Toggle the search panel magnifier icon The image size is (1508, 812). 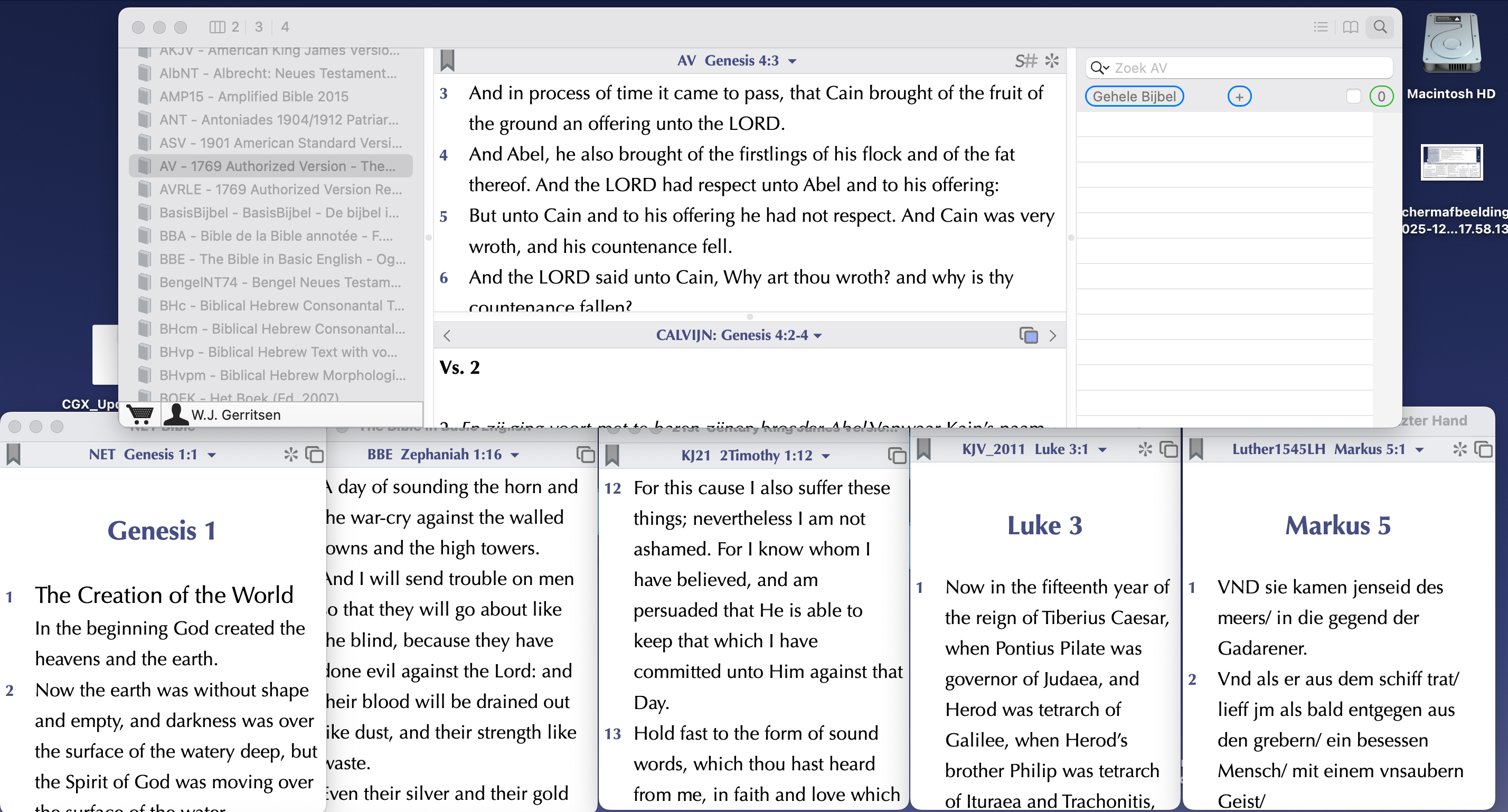click(1380, 27)
